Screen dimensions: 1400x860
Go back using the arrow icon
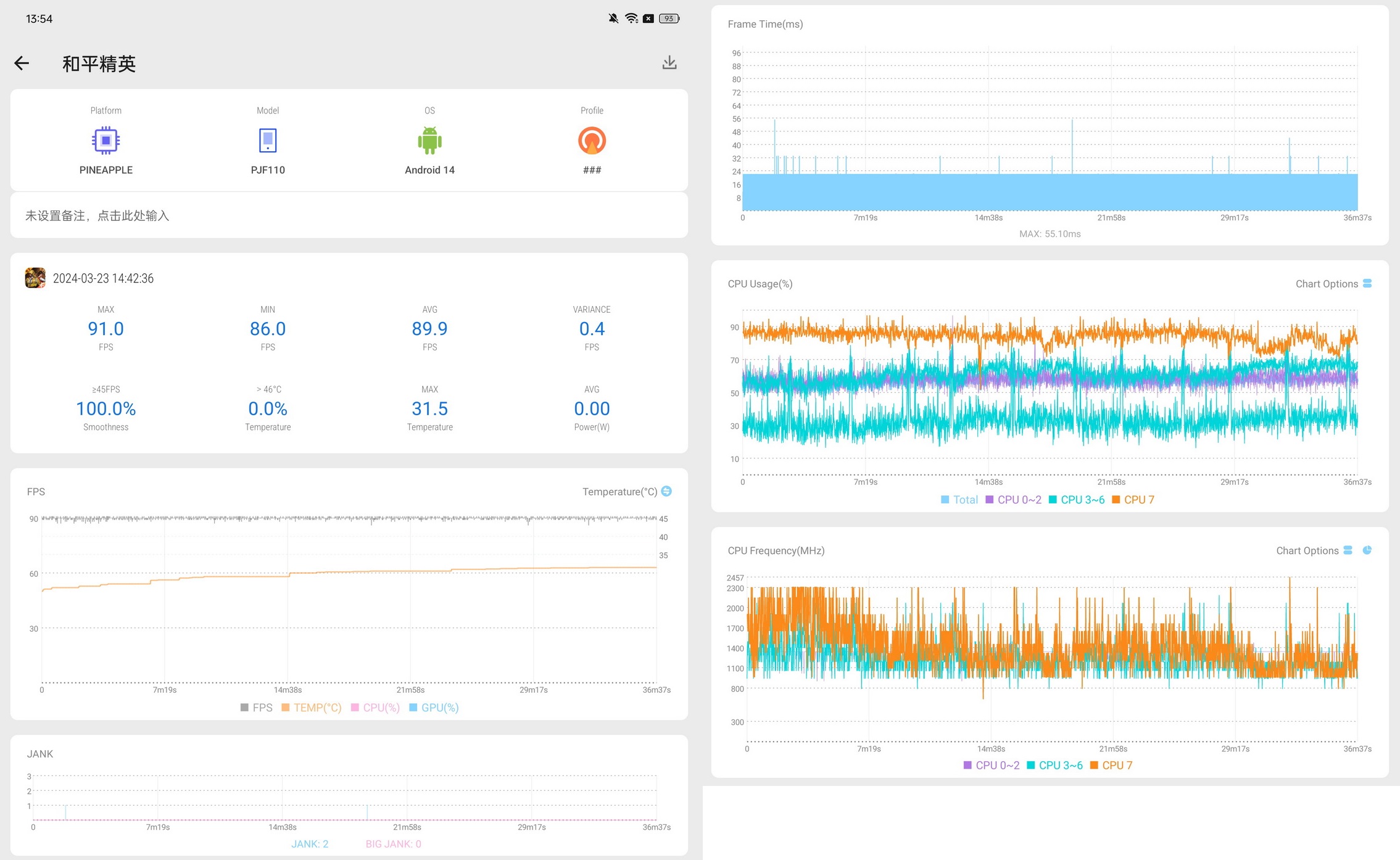22,63
